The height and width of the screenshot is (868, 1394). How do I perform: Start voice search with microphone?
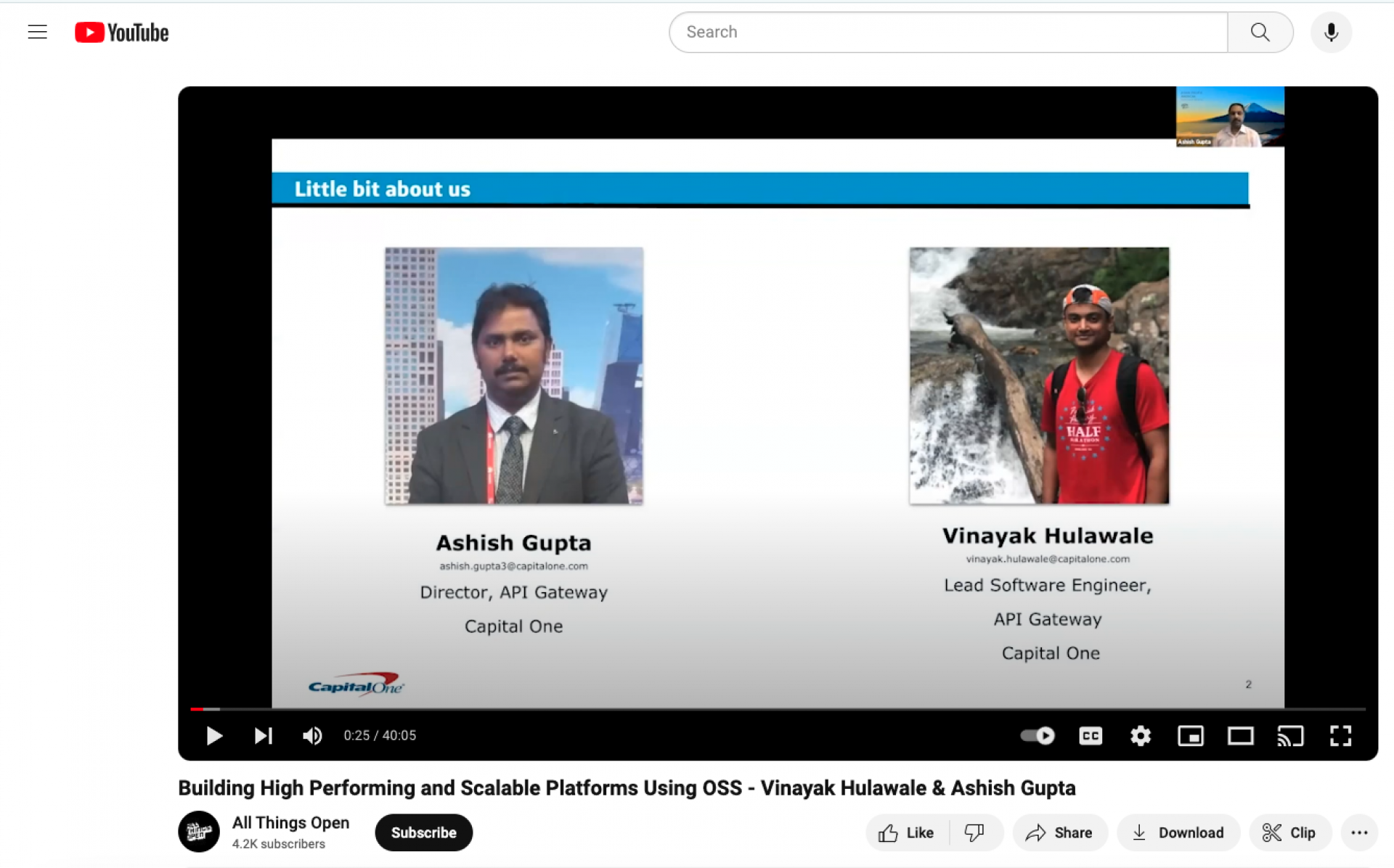click(1331, 32)
